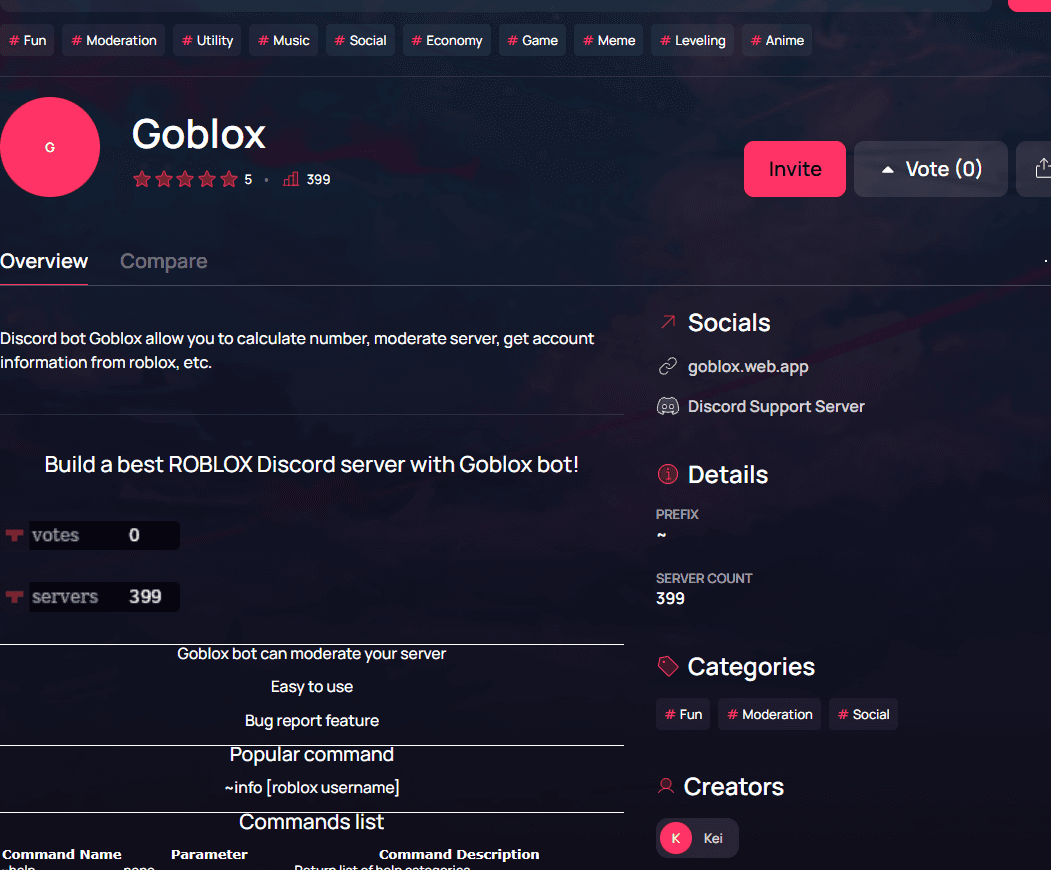The width and height of the screenshot is (1051, 870).
Task: Click 'Parameter' column header
Action: 209,854
